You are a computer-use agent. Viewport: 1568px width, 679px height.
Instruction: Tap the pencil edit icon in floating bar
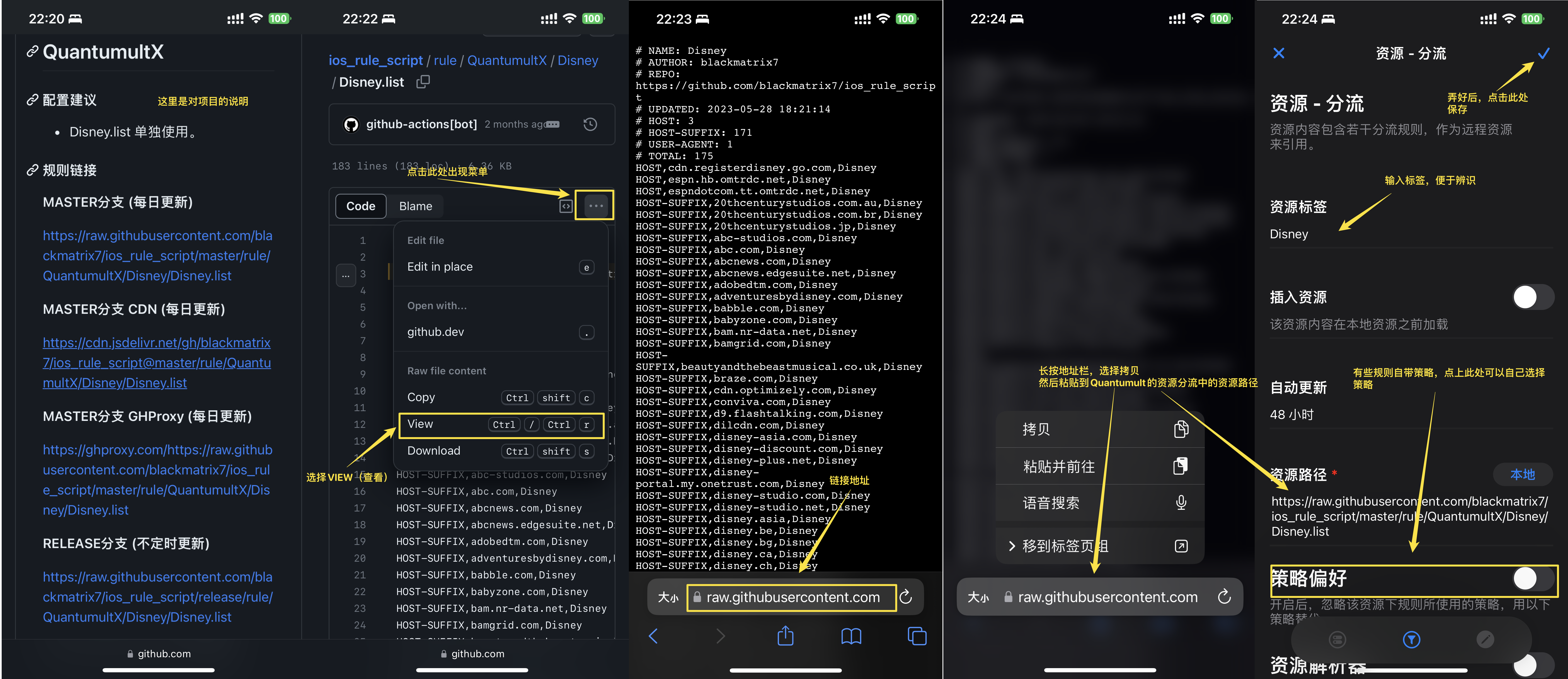click(1485, 639)
